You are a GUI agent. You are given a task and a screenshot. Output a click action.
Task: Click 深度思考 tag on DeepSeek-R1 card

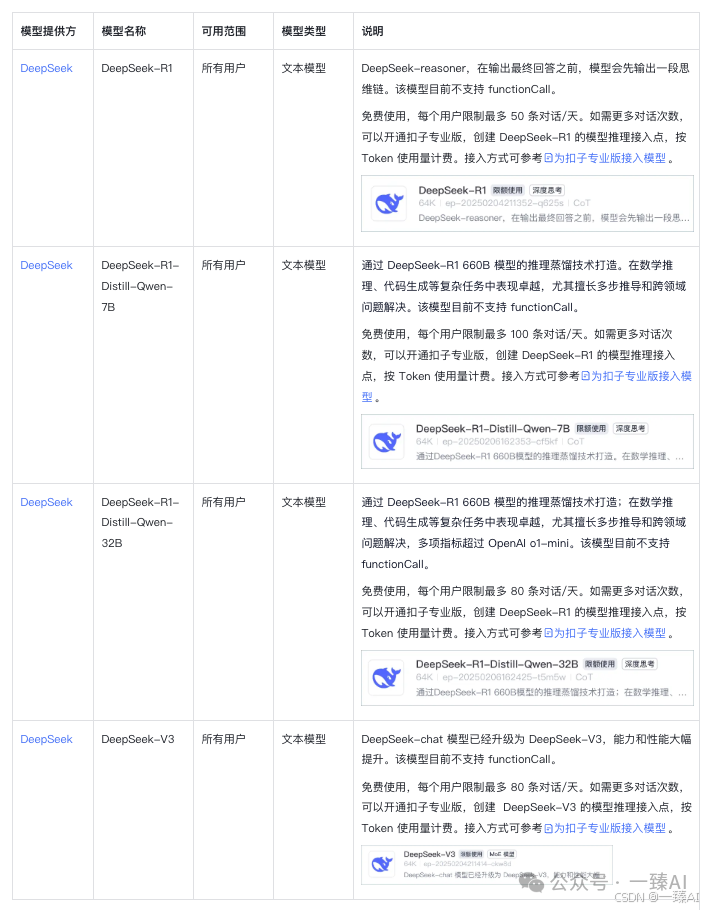pos(547,190)
